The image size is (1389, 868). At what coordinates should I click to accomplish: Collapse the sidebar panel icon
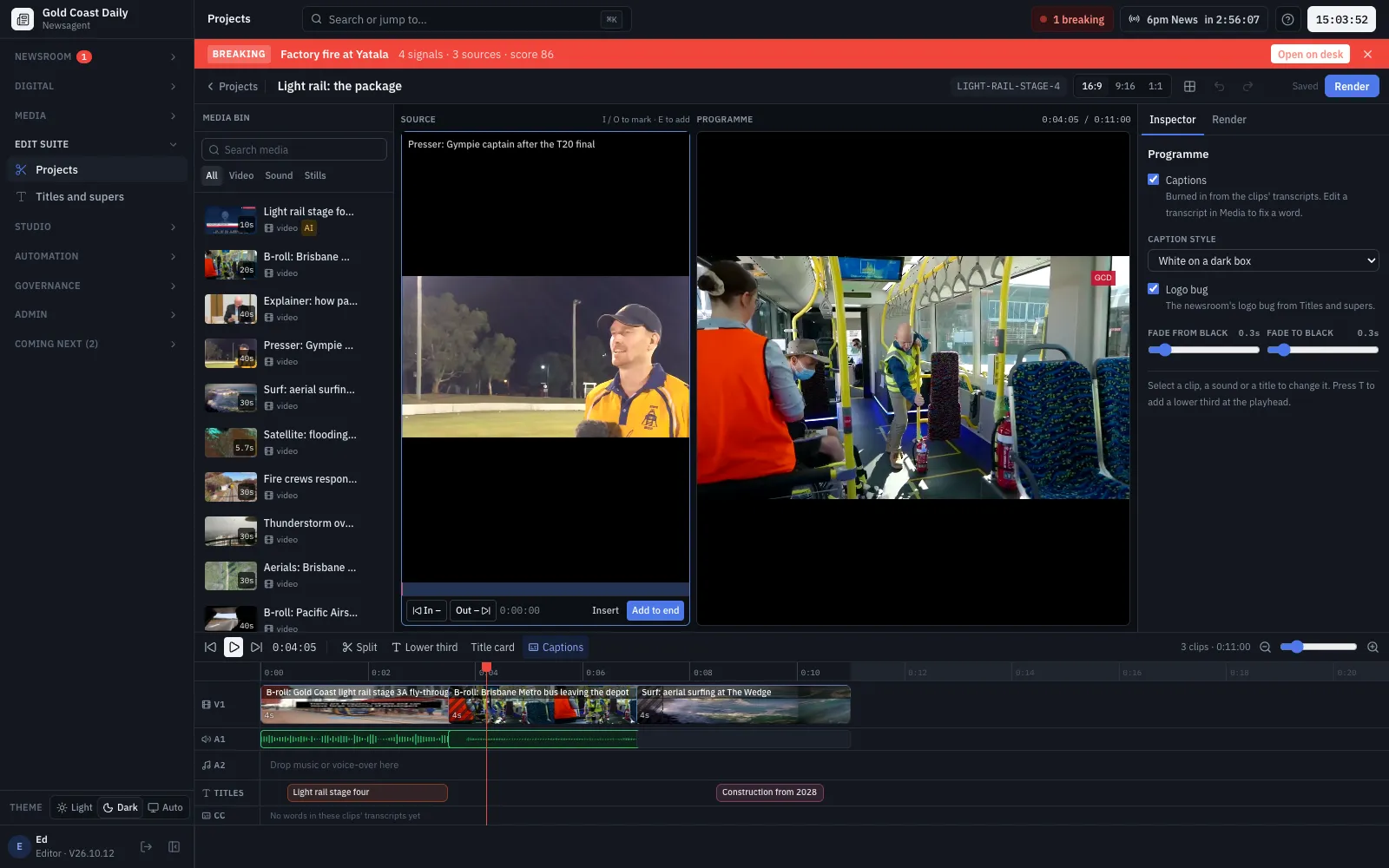point(174,846)
